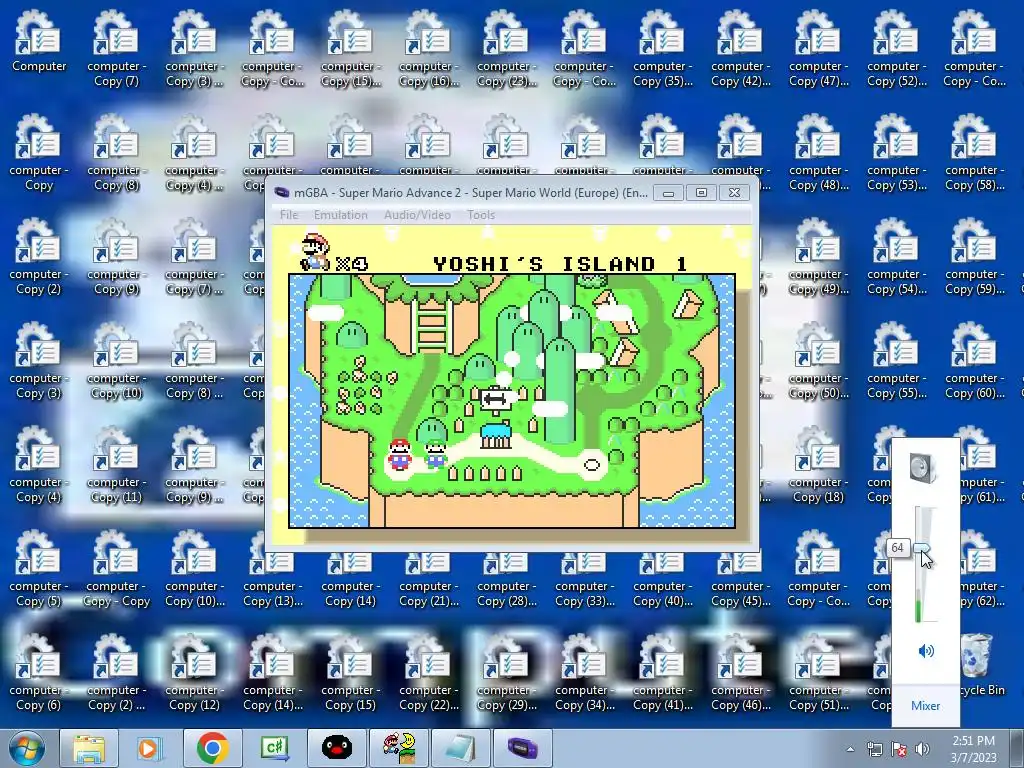Screen dimensions: 1024x768
Task: Select 'computer - Copy (5)' desktop shortcut
Action: [x=39, y=568]
